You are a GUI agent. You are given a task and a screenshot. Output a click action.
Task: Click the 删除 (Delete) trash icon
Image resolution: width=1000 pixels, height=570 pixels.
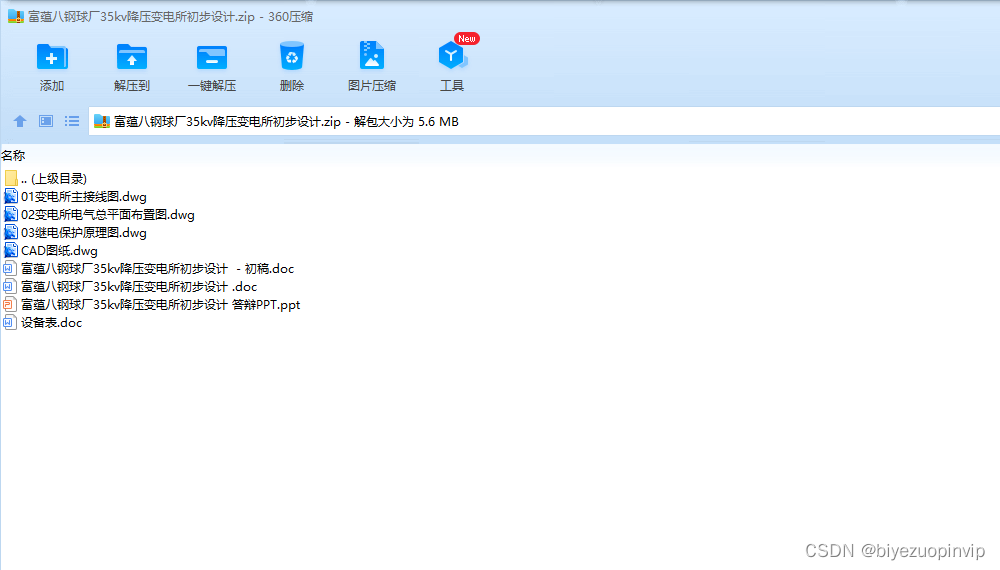click(x=291, y=56)
